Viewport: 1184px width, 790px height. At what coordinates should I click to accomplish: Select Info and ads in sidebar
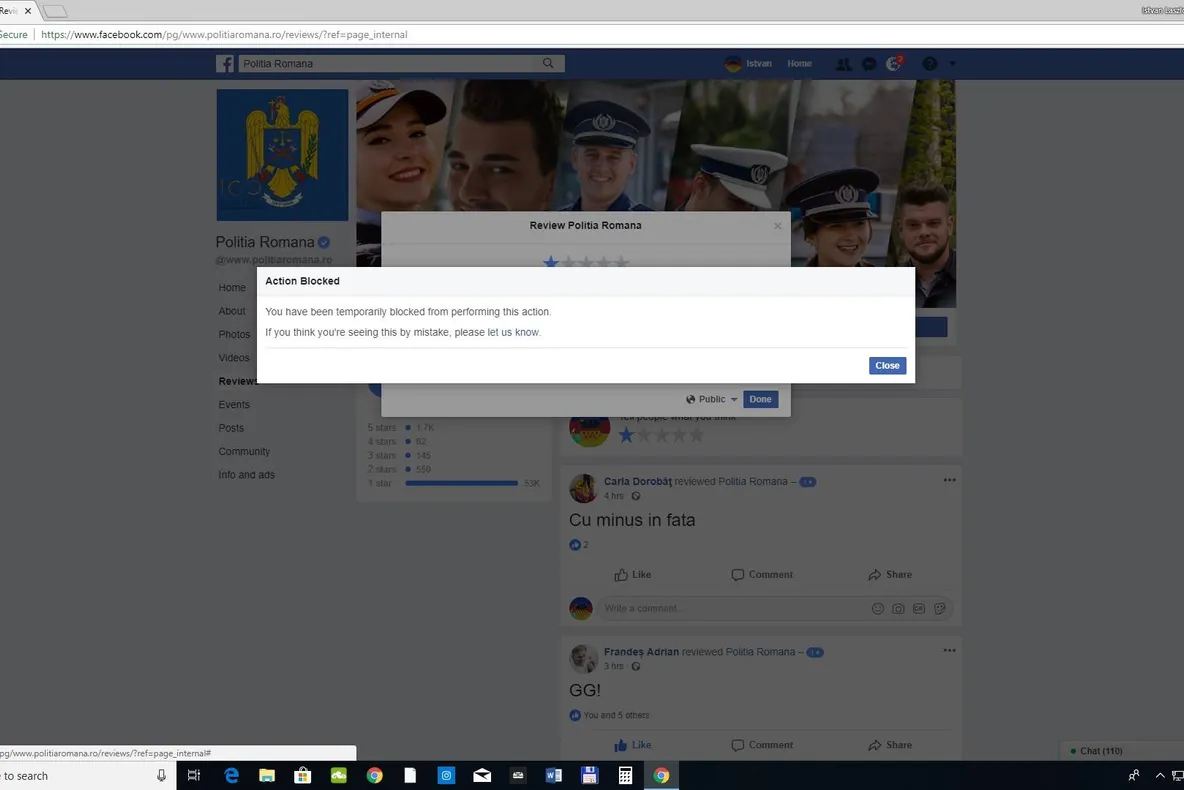click(x=246, y=475)
